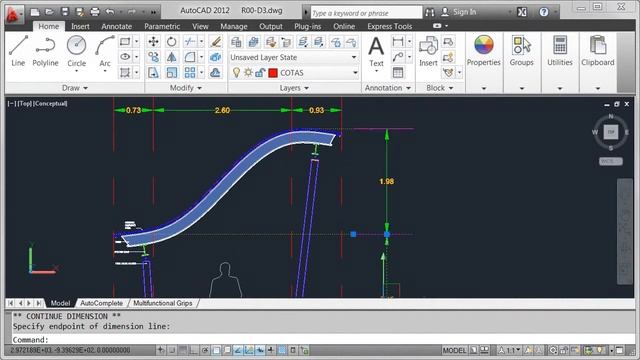The height and width of the screenshot is (360, 640).
Task: Open the AutoComplete layout tab
Action: (101, 303)
